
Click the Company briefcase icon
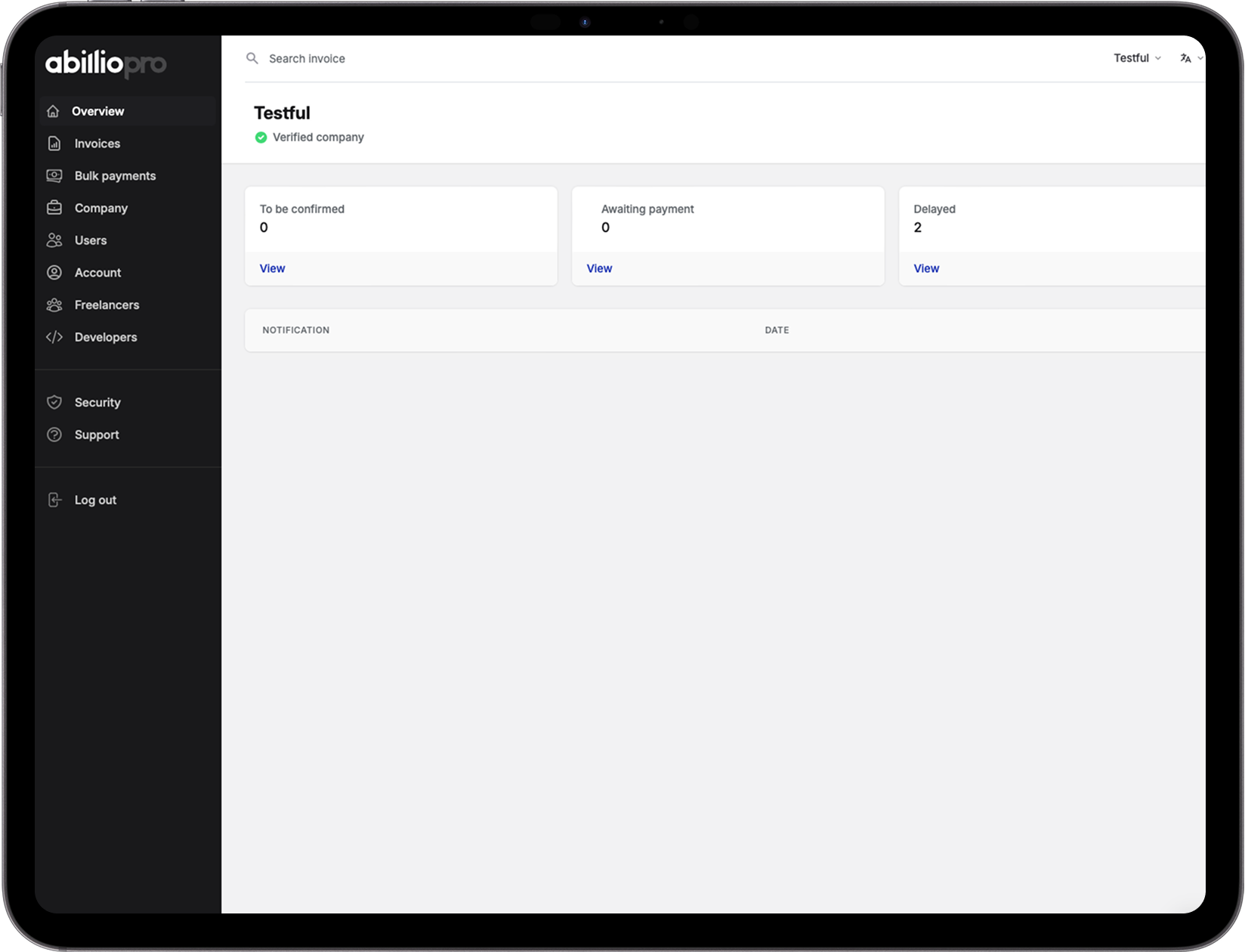(x=54, y=208)
